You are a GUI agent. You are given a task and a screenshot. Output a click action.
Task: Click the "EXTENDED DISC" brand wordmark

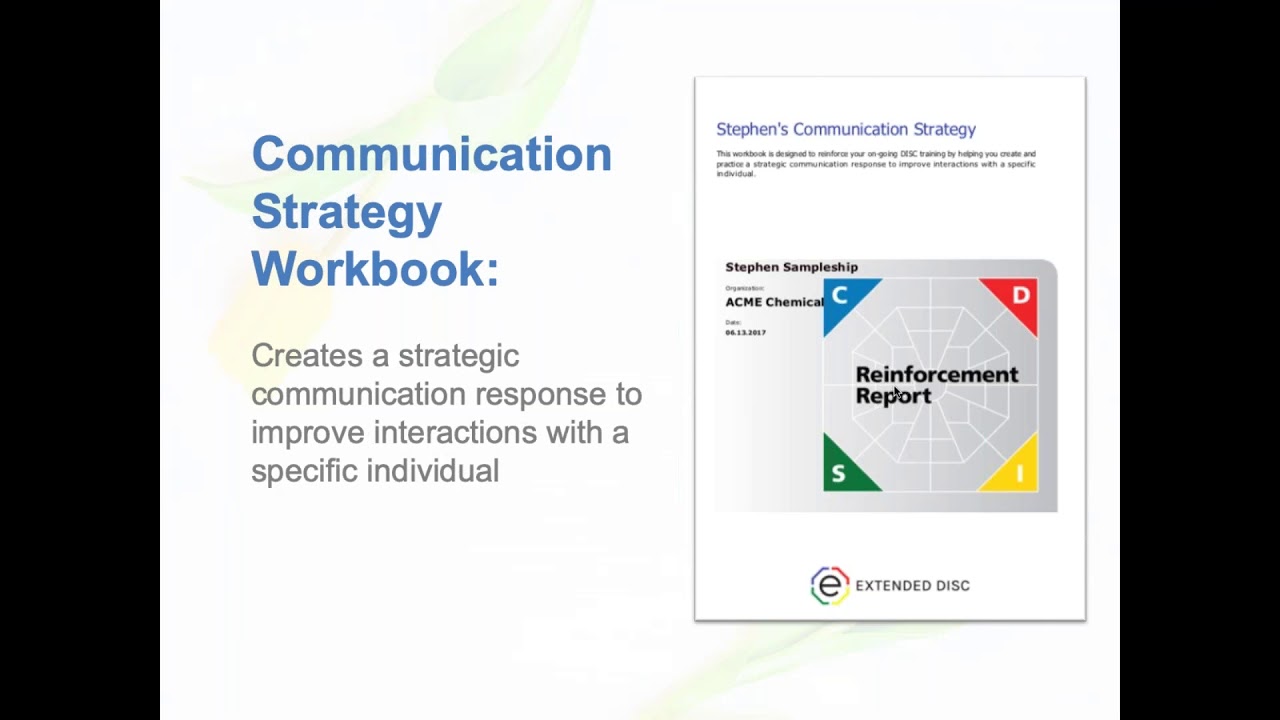click(x=912, y=586)
